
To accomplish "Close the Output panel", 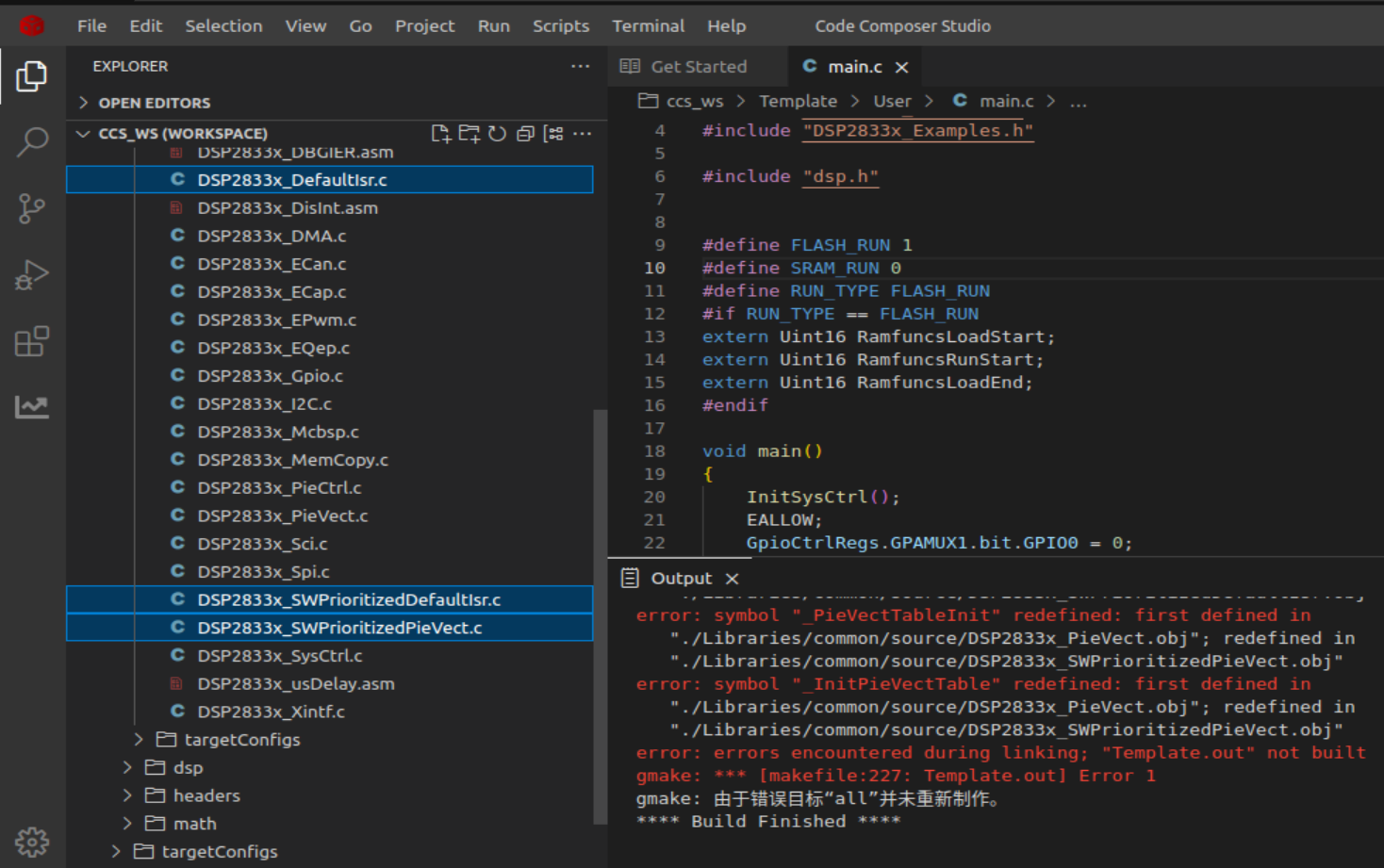I will [x=733, y=579].
